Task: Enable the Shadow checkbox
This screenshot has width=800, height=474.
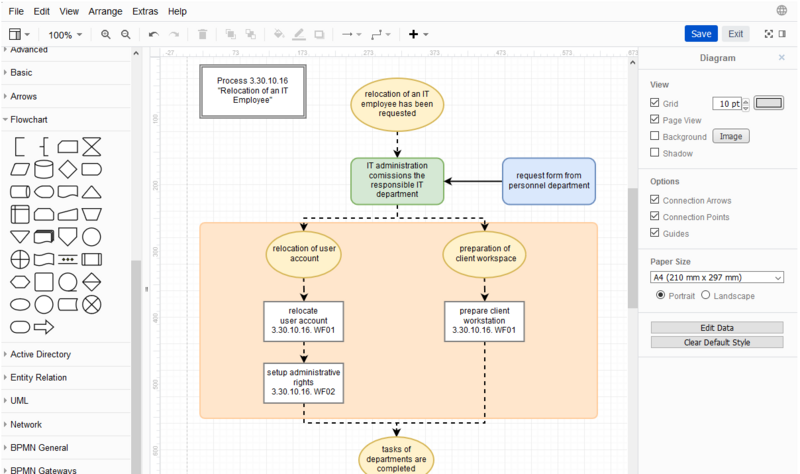Action: point(655,153)
